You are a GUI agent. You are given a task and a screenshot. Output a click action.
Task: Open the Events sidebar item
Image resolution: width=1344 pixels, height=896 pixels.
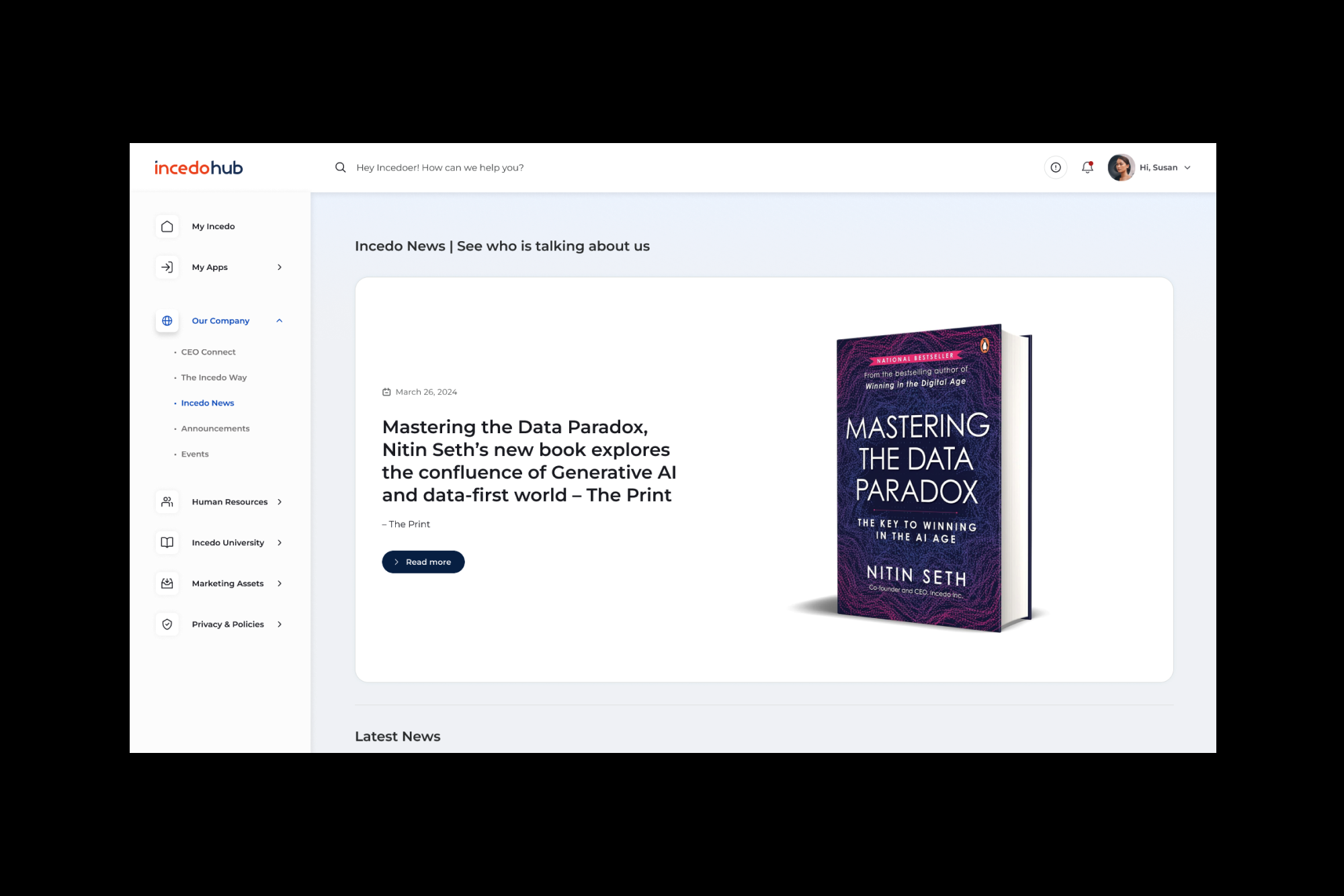pyautogui.click(x=195, y=454)
